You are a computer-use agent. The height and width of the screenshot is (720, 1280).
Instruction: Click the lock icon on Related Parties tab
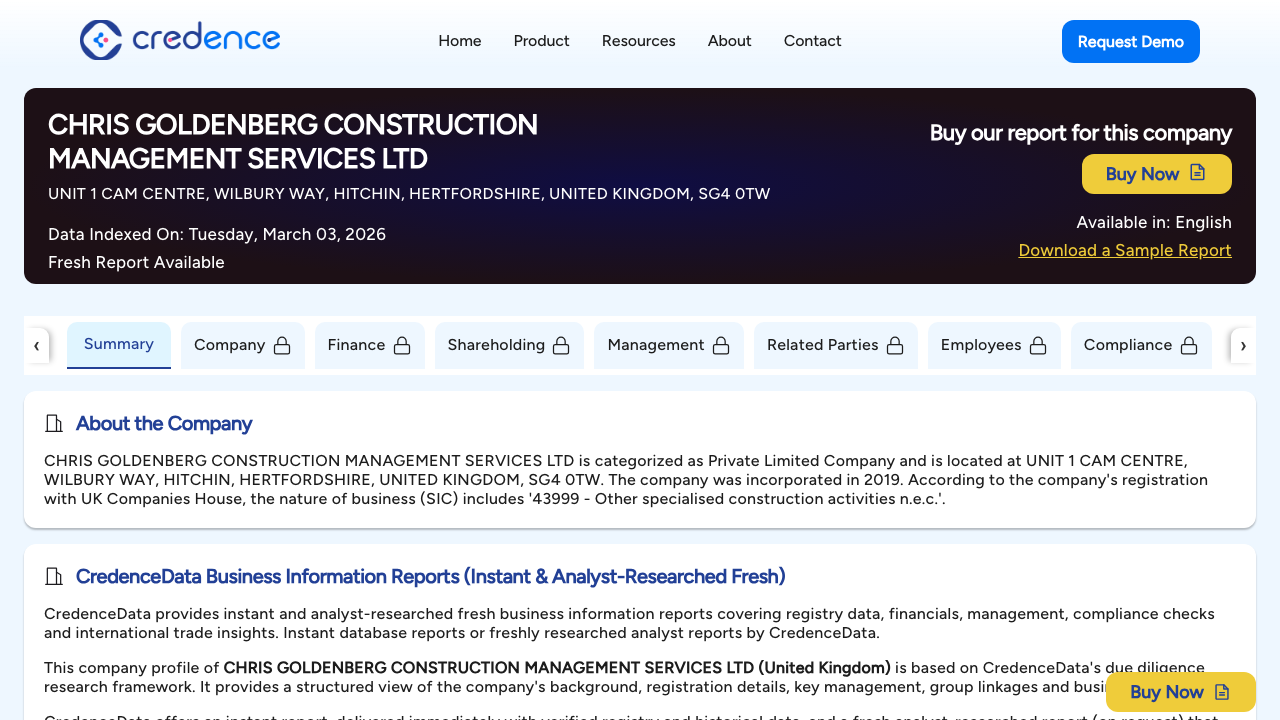893,344
